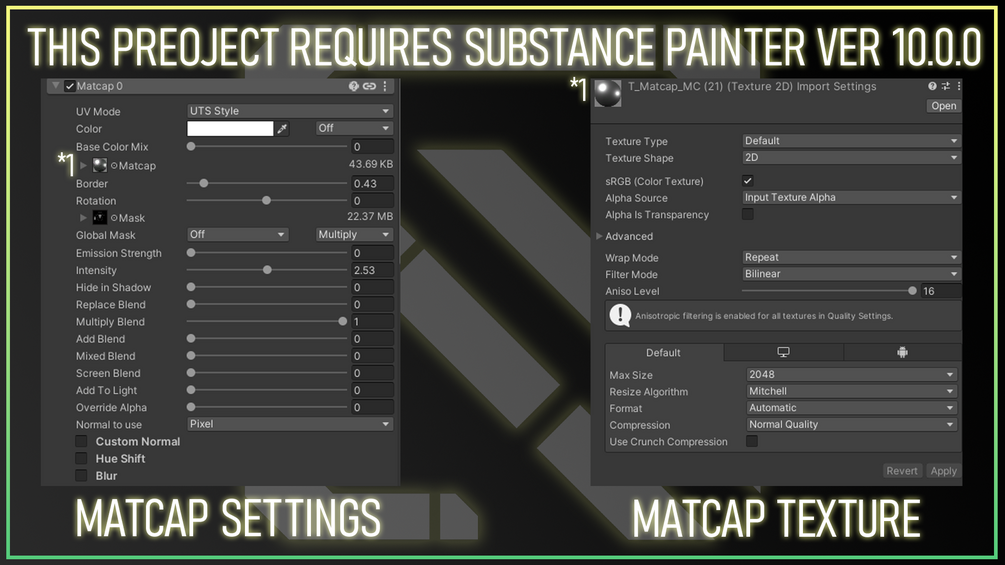Click the Matcap texture picker circle
The height and width of the screenshot is (565, 1005).
click(x=114, y=166)
